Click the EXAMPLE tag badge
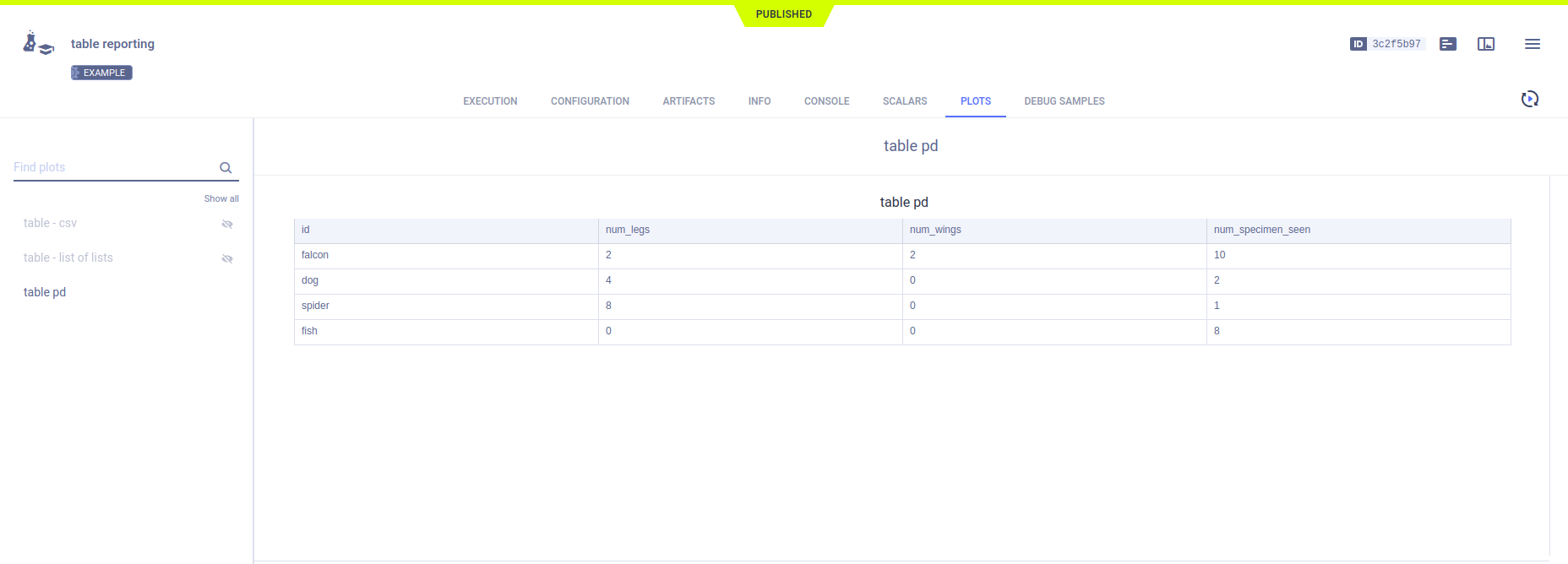 102,73
